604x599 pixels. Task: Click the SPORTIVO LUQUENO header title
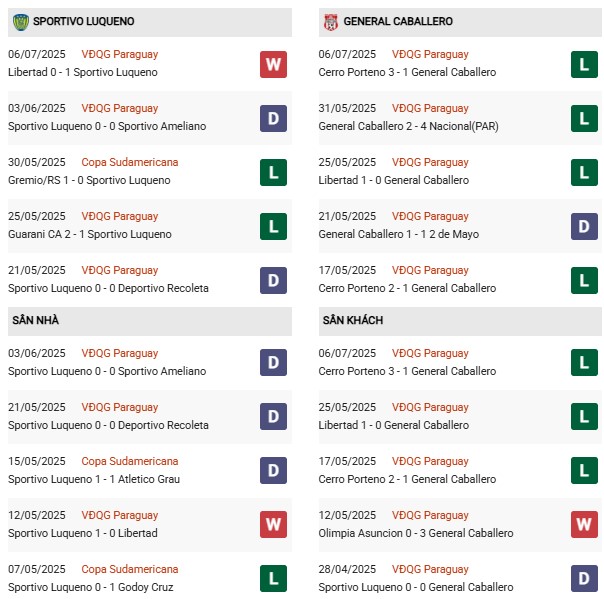click(x=84, y=21)
